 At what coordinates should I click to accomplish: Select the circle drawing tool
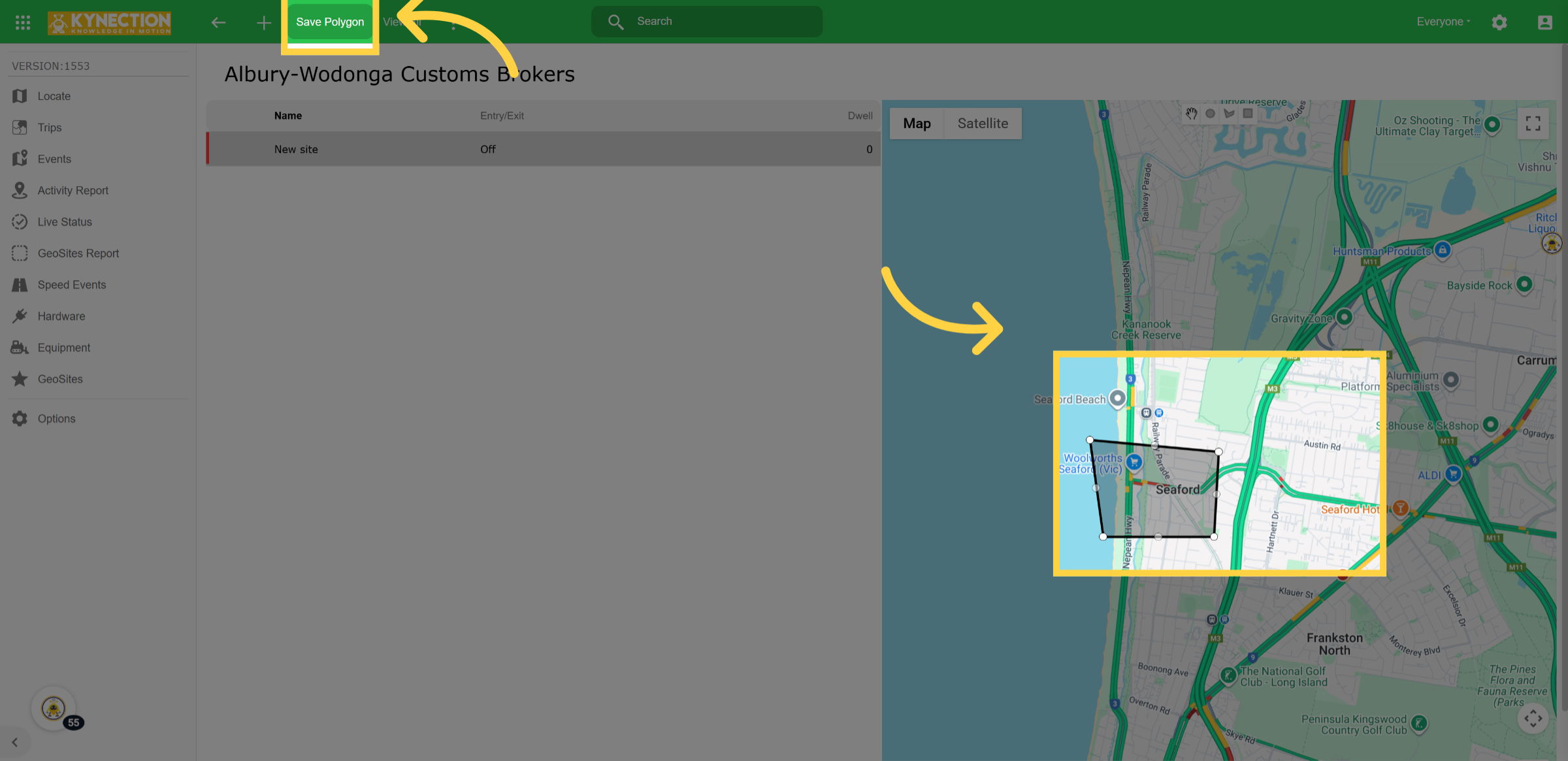pyautogui.click(x=1210, y=114)
